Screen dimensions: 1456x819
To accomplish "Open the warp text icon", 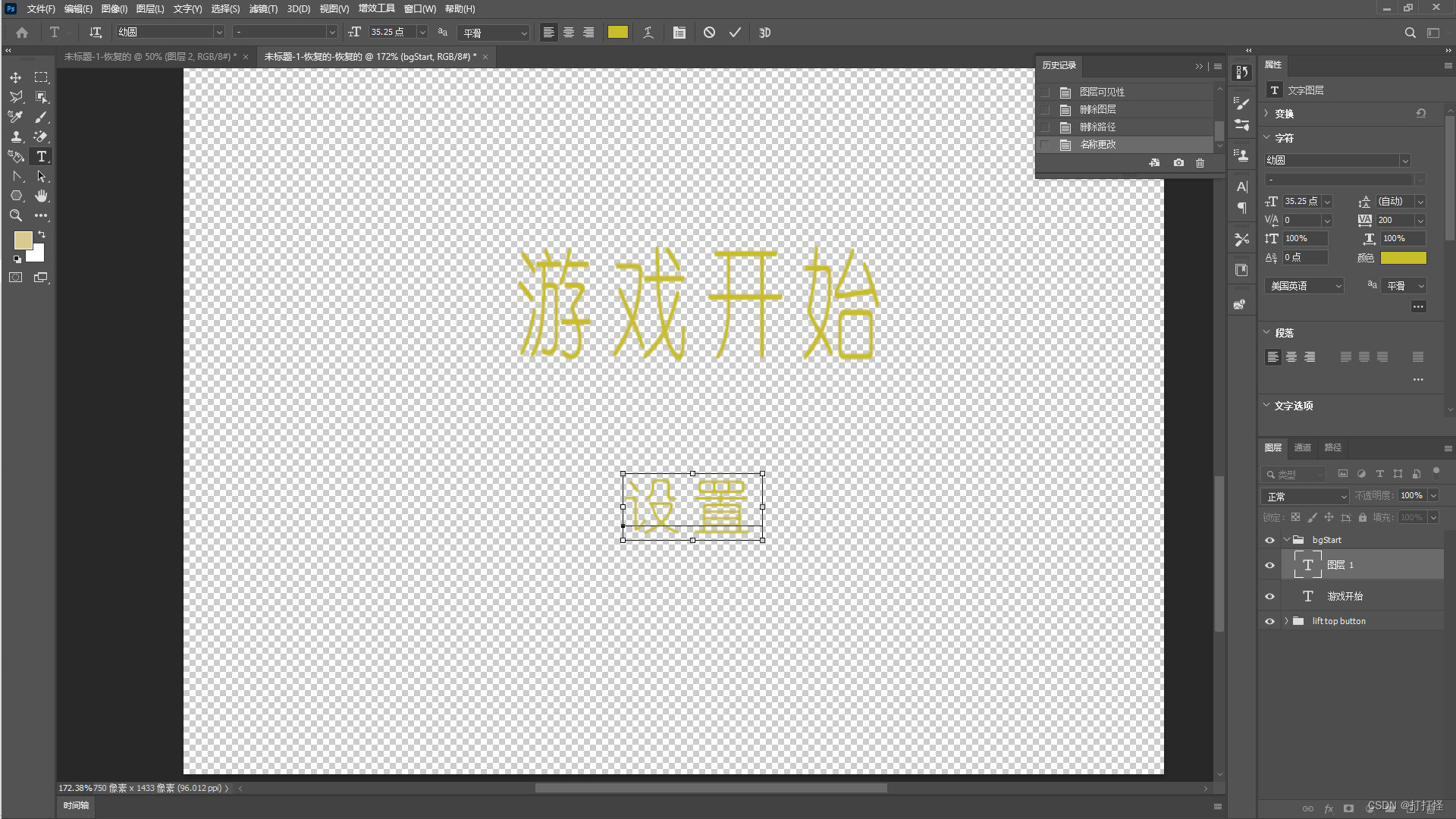I will point(648,33).
